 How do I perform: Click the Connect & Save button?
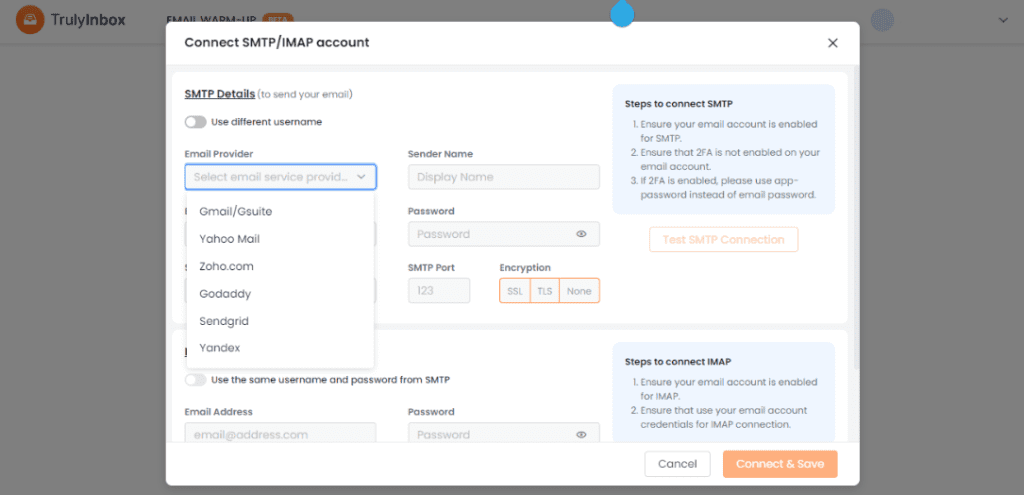(x=780, y=464)
